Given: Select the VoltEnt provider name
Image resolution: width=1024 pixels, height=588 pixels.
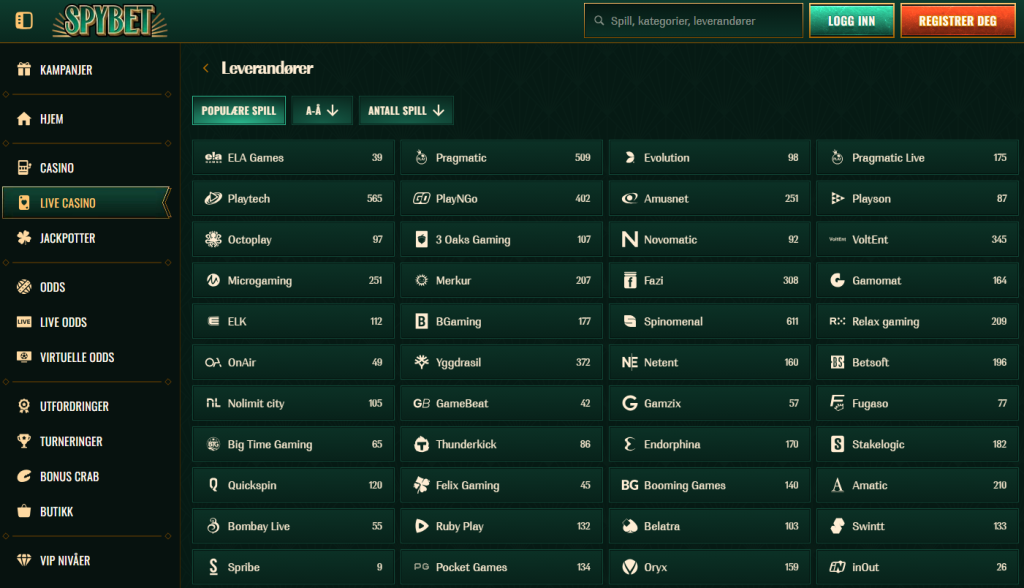Looking at the screenshot, I should point(870,240).
